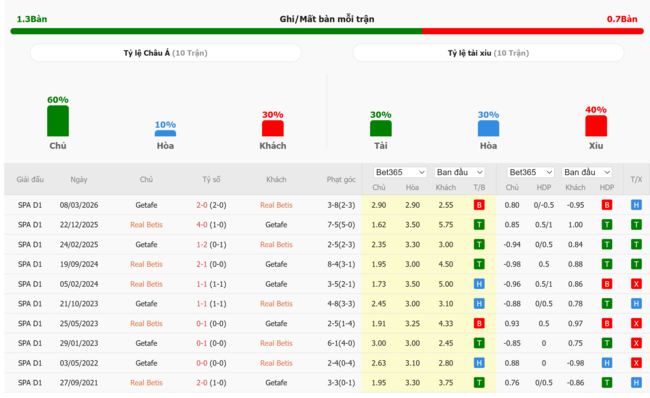Click the blue 10% Hòa bar

[165, 133]
